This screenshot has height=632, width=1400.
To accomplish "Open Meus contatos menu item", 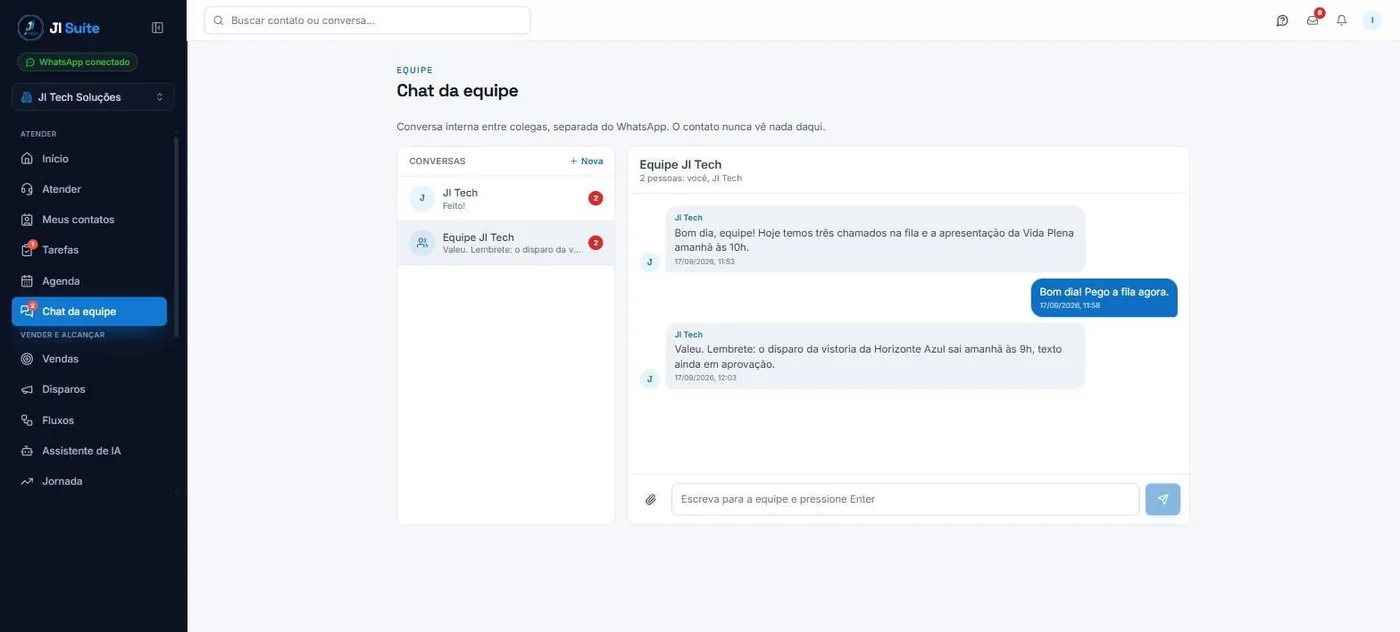I will pyautogui.click(x=89, y=219).
